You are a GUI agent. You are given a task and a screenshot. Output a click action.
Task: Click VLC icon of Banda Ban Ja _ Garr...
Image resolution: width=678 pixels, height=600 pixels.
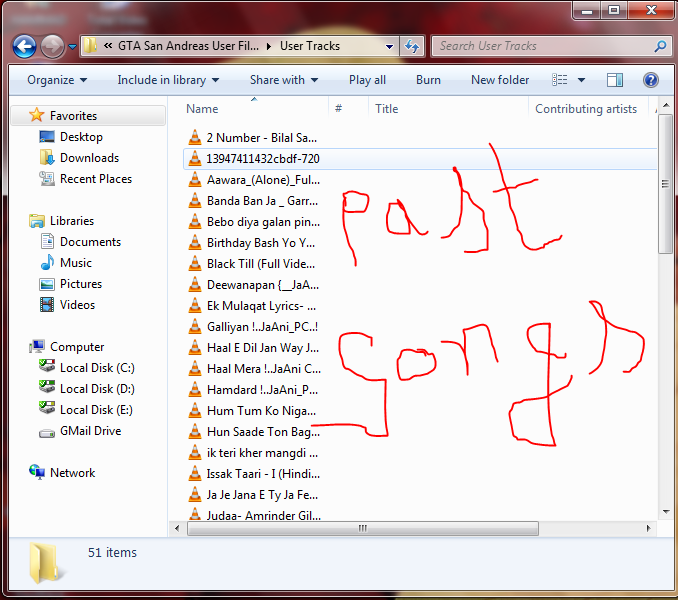pos(195,201)
